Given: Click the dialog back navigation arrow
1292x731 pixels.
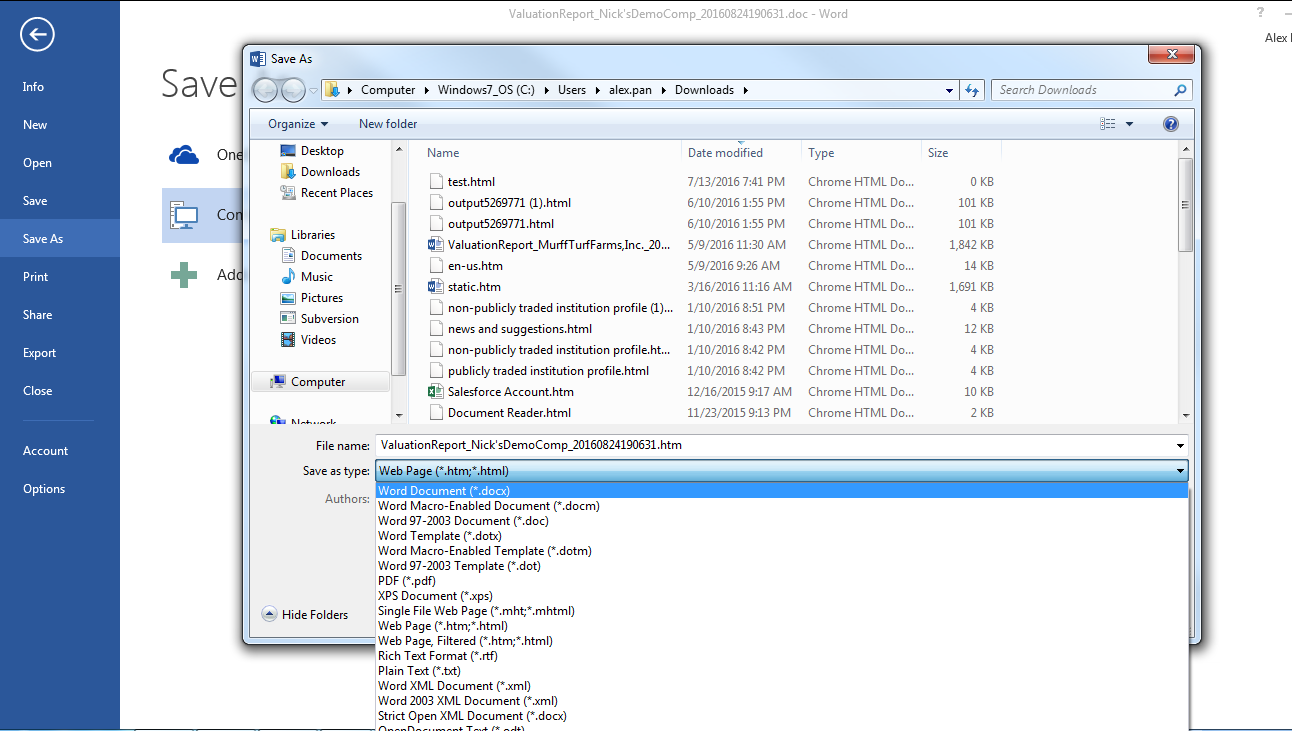Looking at the screenshot, I should click(x=265, y=90).
